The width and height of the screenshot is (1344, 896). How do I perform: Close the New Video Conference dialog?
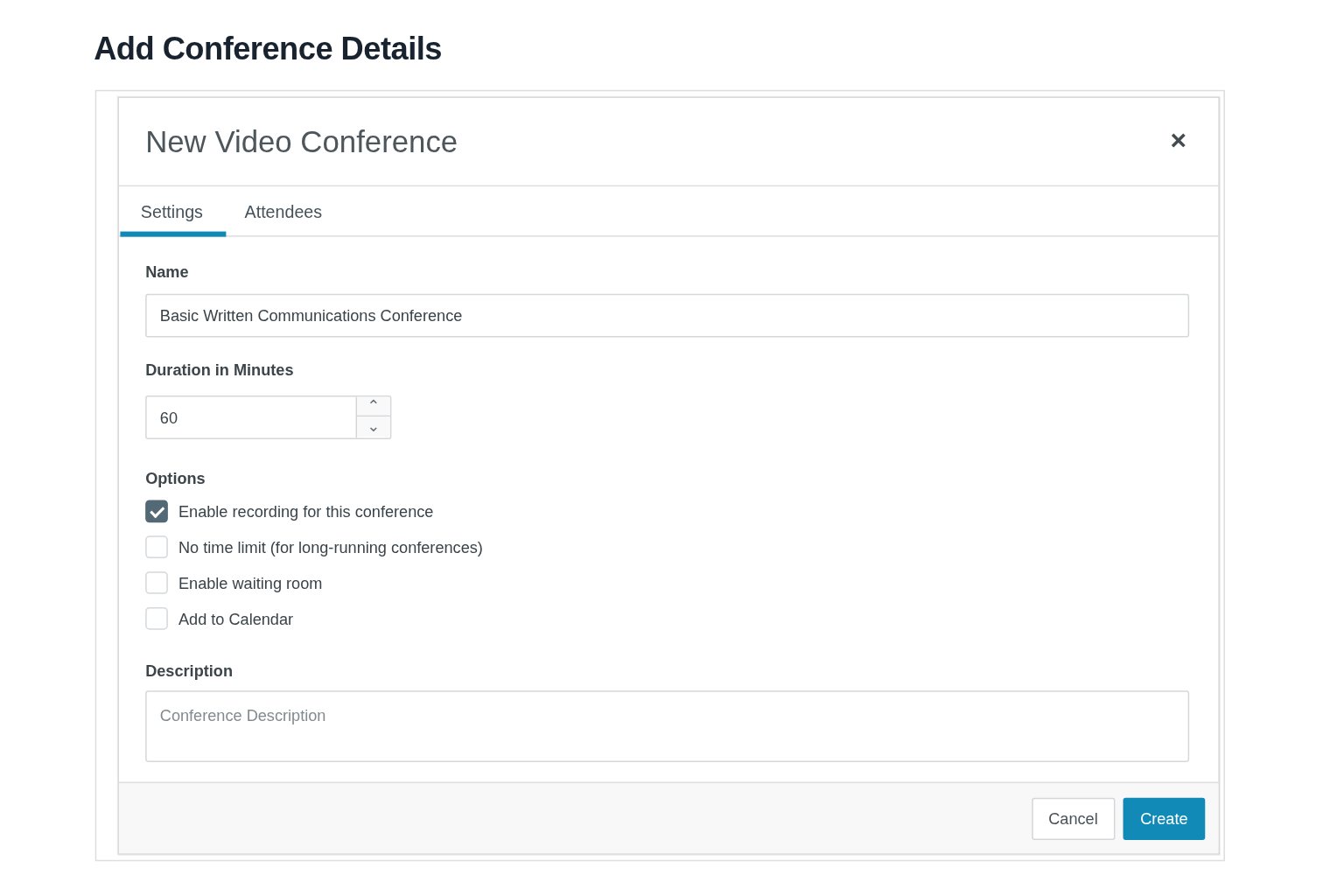pos(1178,141)
